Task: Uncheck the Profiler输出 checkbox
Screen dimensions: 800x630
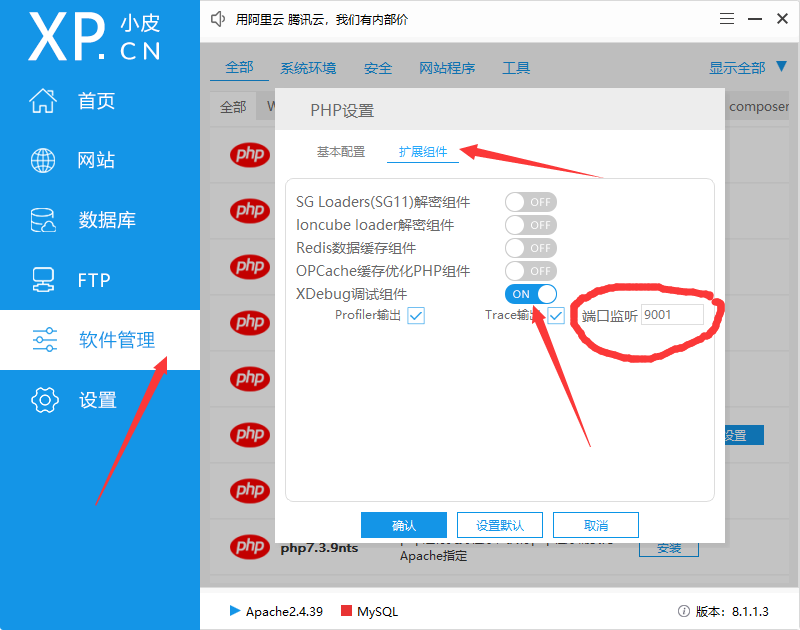Action: (416, 316)
